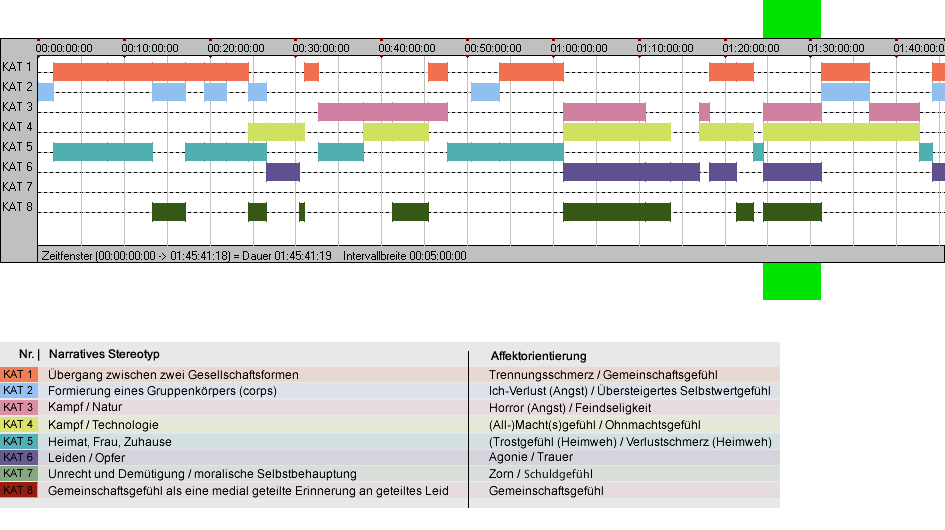
Task: Select 'Ich-Verlust (Angst) / Übersteigertes Selbstwertgefühl'
Action: pos(629,391)
